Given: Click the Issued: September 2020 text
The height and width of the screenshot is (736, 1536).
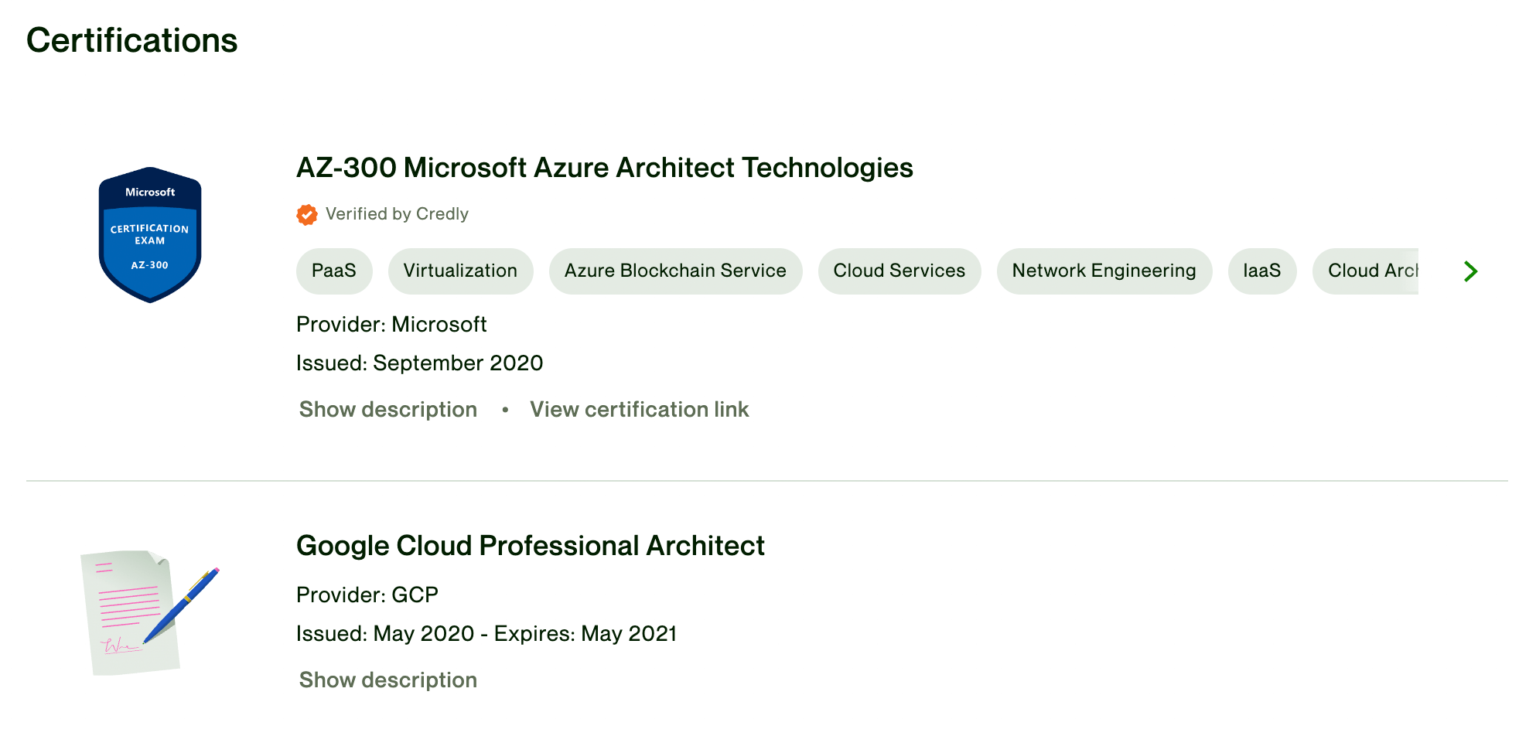Looking at the screenshot, I should [419, 363].
